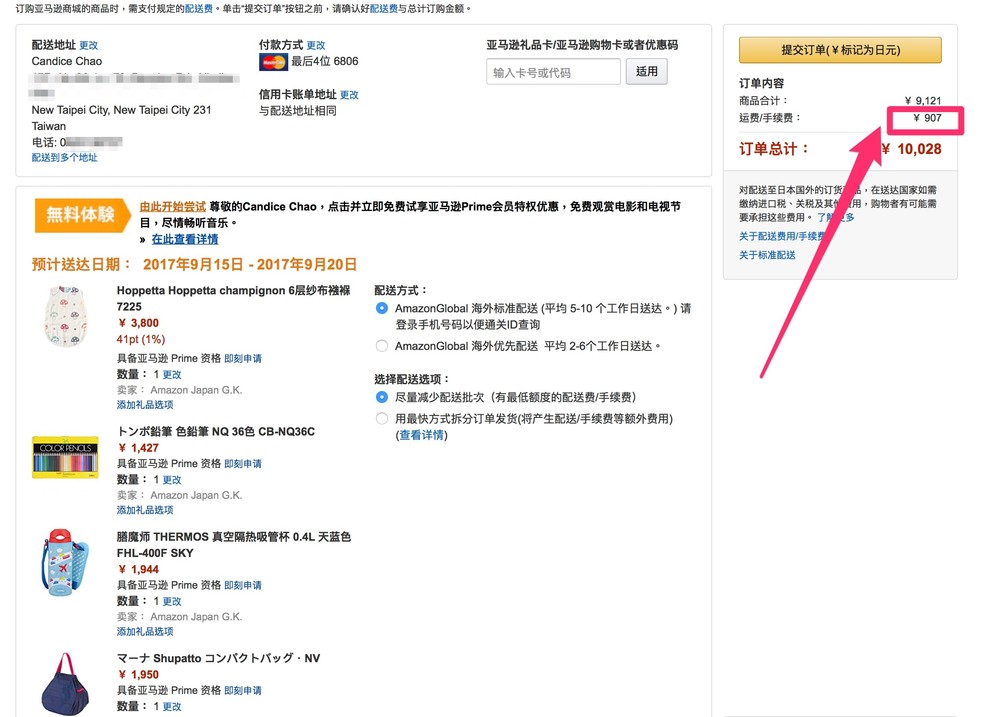Focus the gift card code input field
Screen dimensions: 1000x717
point(553,72)
